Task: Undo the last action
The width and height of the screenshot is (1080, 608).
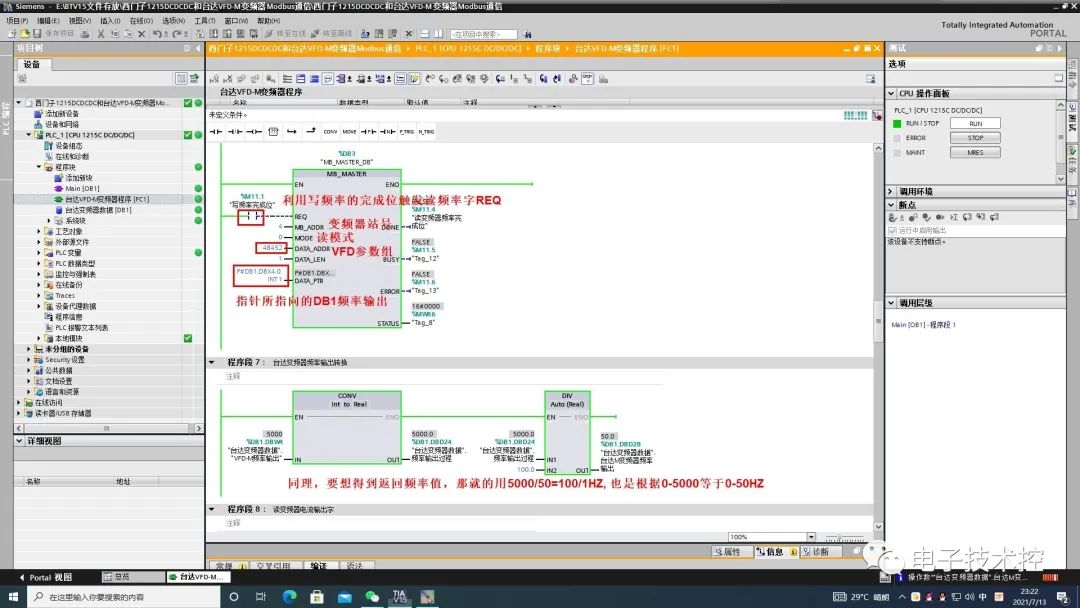Action: pyautogui.click(x=157, y=34)
